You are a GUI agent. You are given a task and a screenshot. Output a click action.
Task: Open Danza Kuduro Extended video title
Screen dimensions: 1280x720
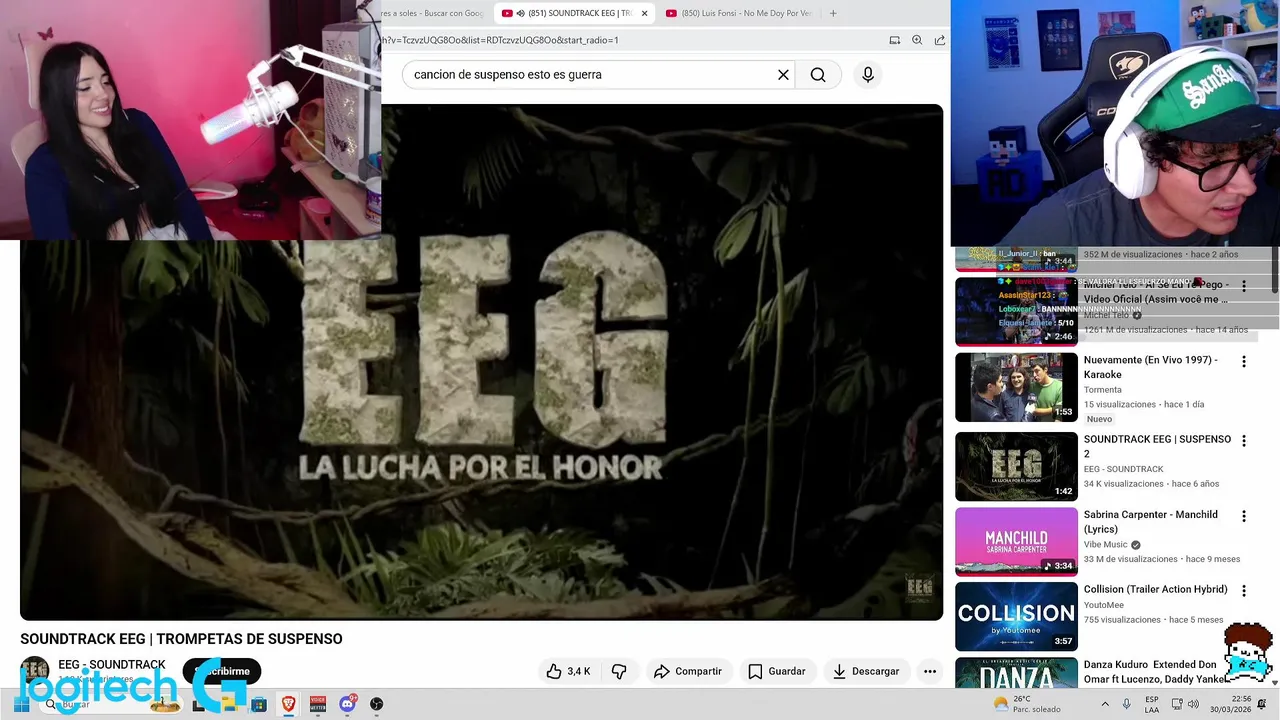pos(1155,671)
